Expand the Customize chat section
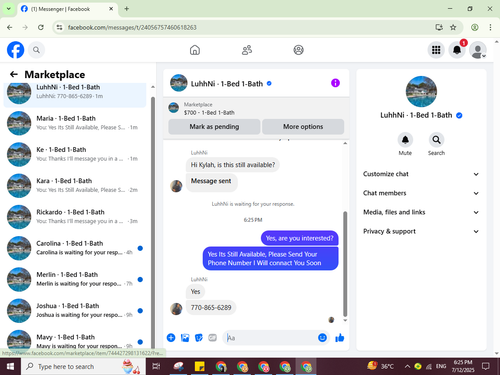The image size is (500, 375). click(x=421, y=174)
